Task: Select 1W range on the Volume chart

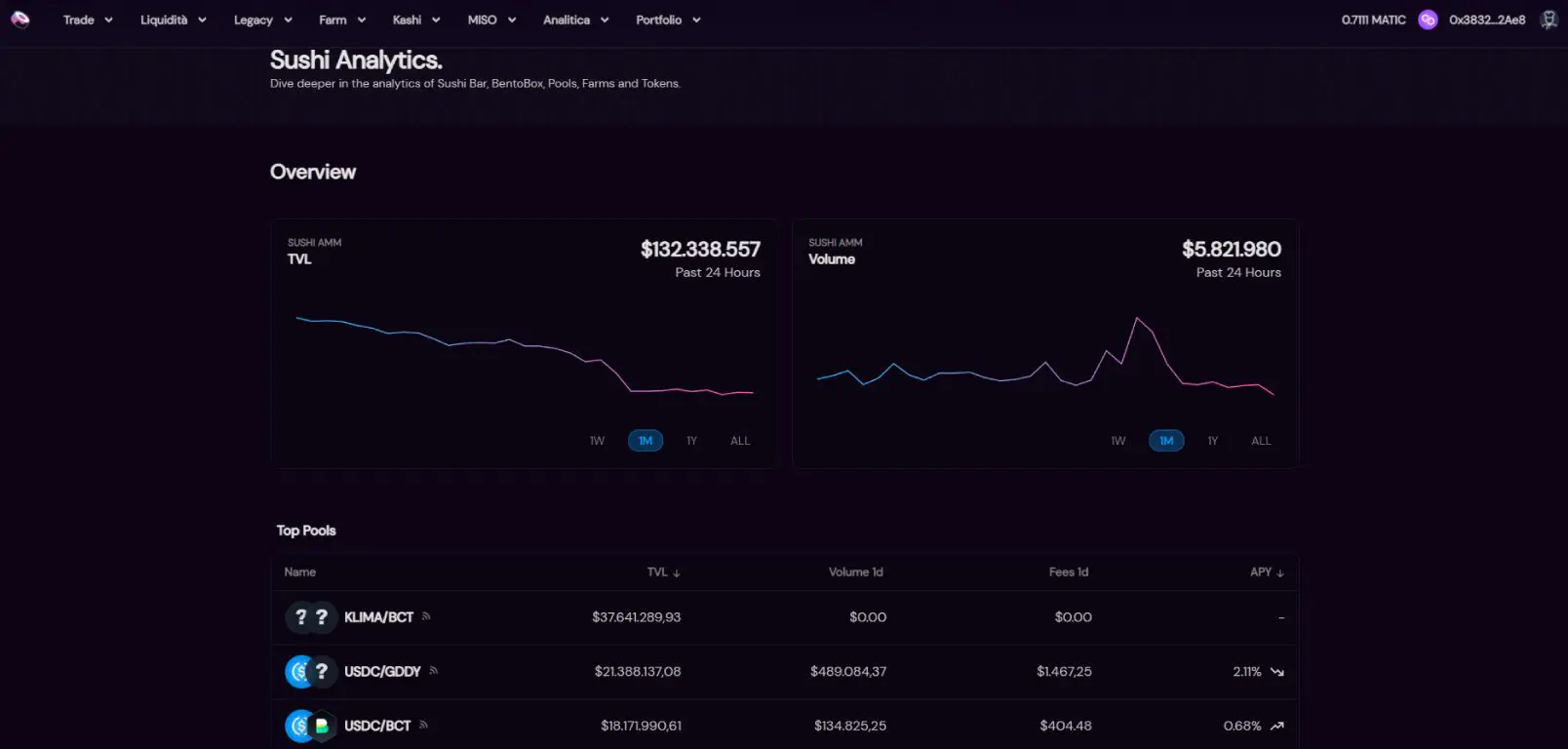Action: tap(1118, 441)
